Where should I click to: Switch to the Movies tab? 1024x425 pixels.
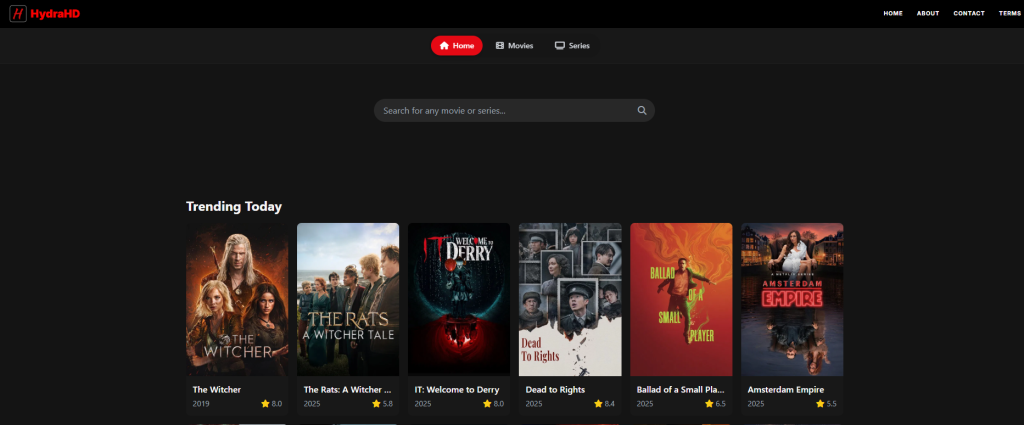tap(515, 46)
